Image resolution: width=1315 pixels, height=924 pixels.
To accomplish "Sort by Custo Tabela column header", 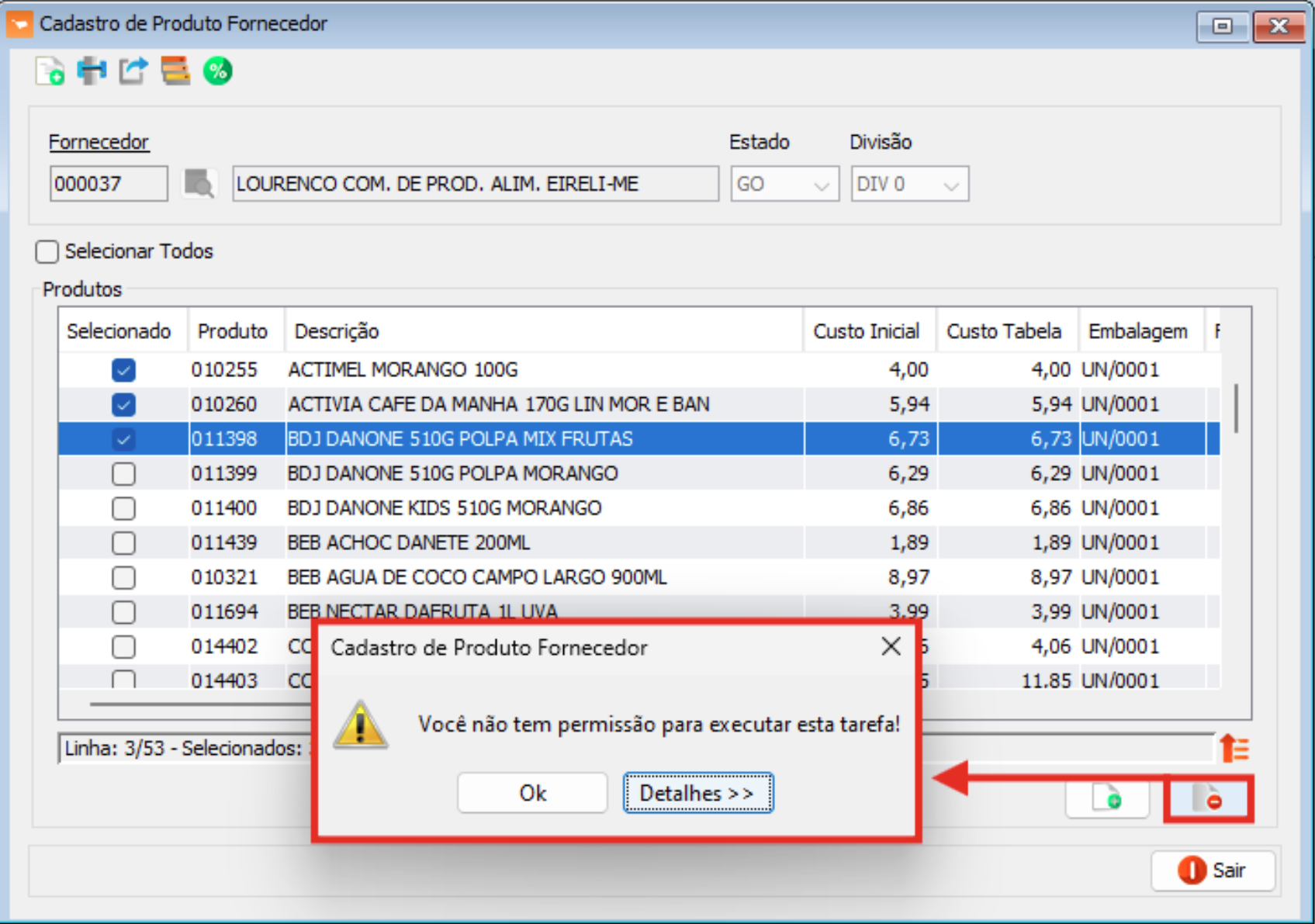I will 1004,331.
